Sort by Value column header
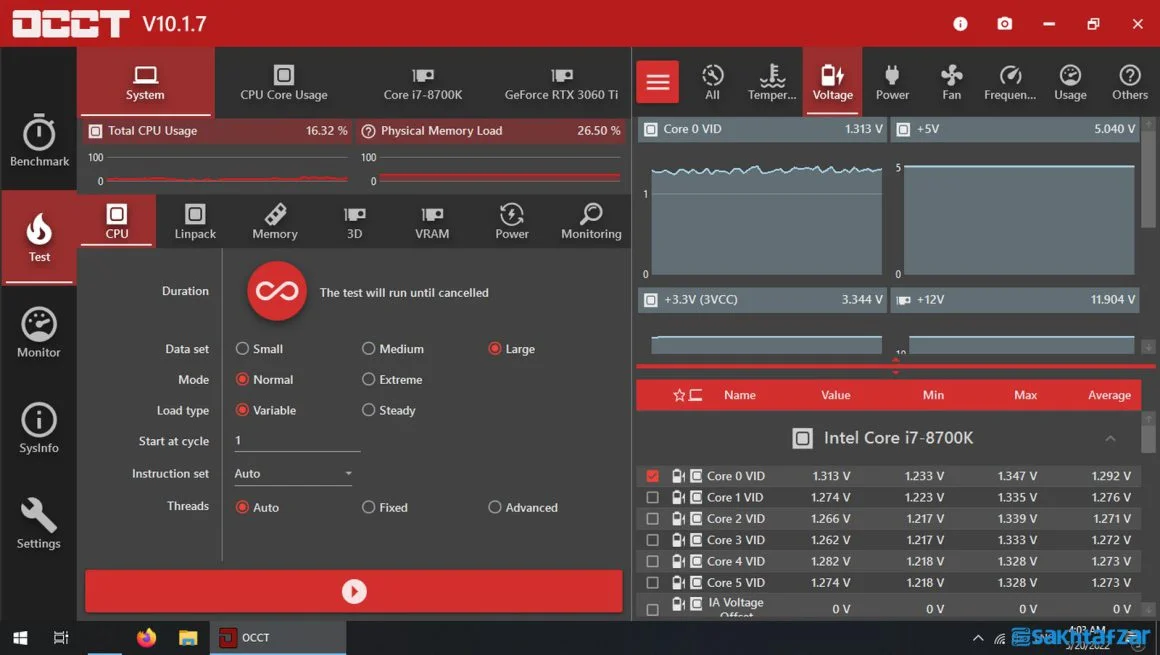This screenshot has height=655, width=1160. [835, 395]
